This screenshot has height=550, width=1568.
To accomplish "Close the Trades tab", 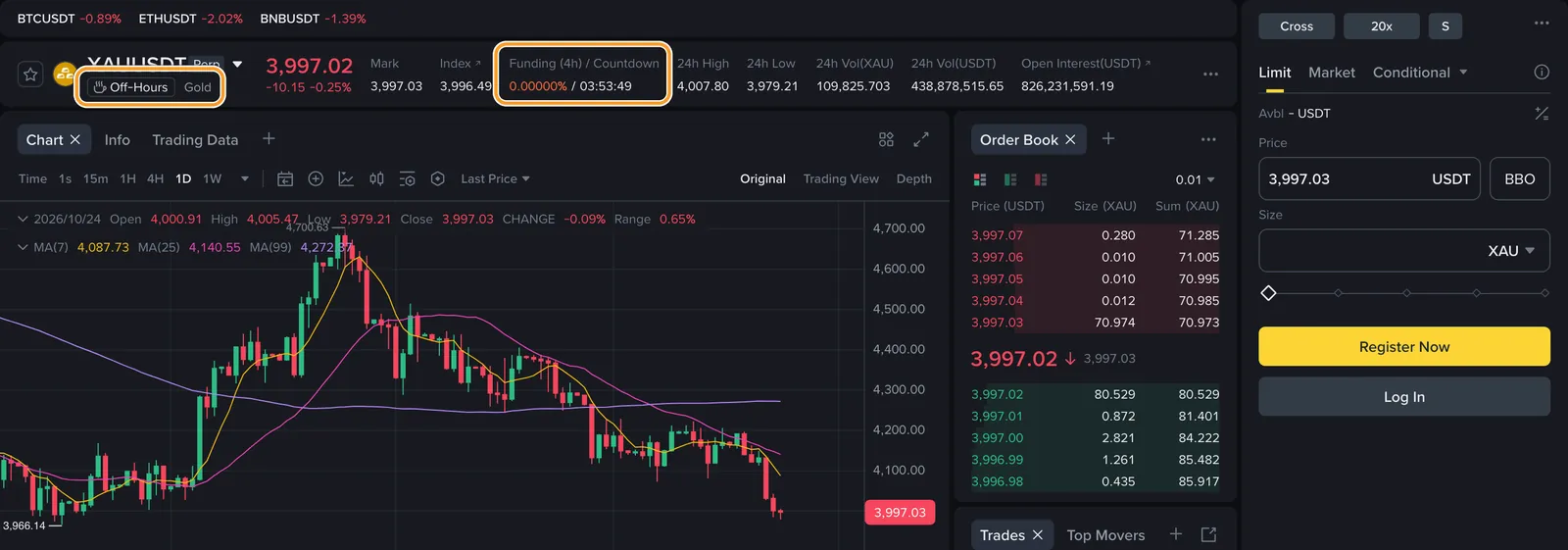I will tap(1037, 535).
